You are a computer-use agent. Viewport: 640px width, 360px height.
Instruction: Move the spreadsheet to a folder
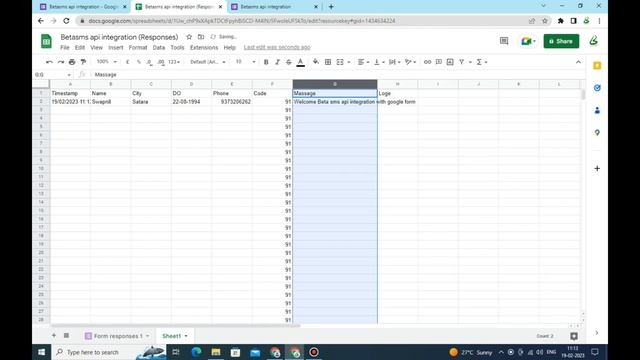click(x=201, y=37)
